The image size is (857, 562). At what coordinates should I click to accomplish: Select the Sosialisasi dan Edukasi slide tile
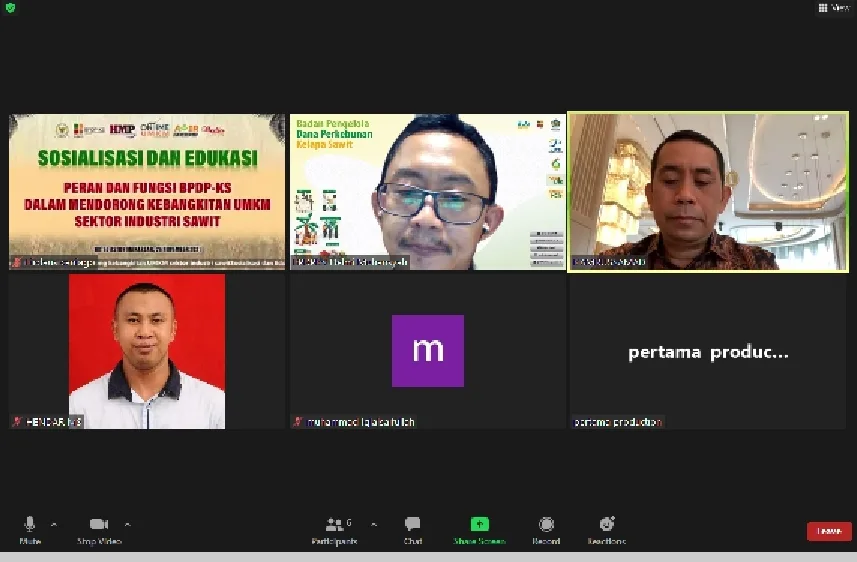tap(147, 191)
